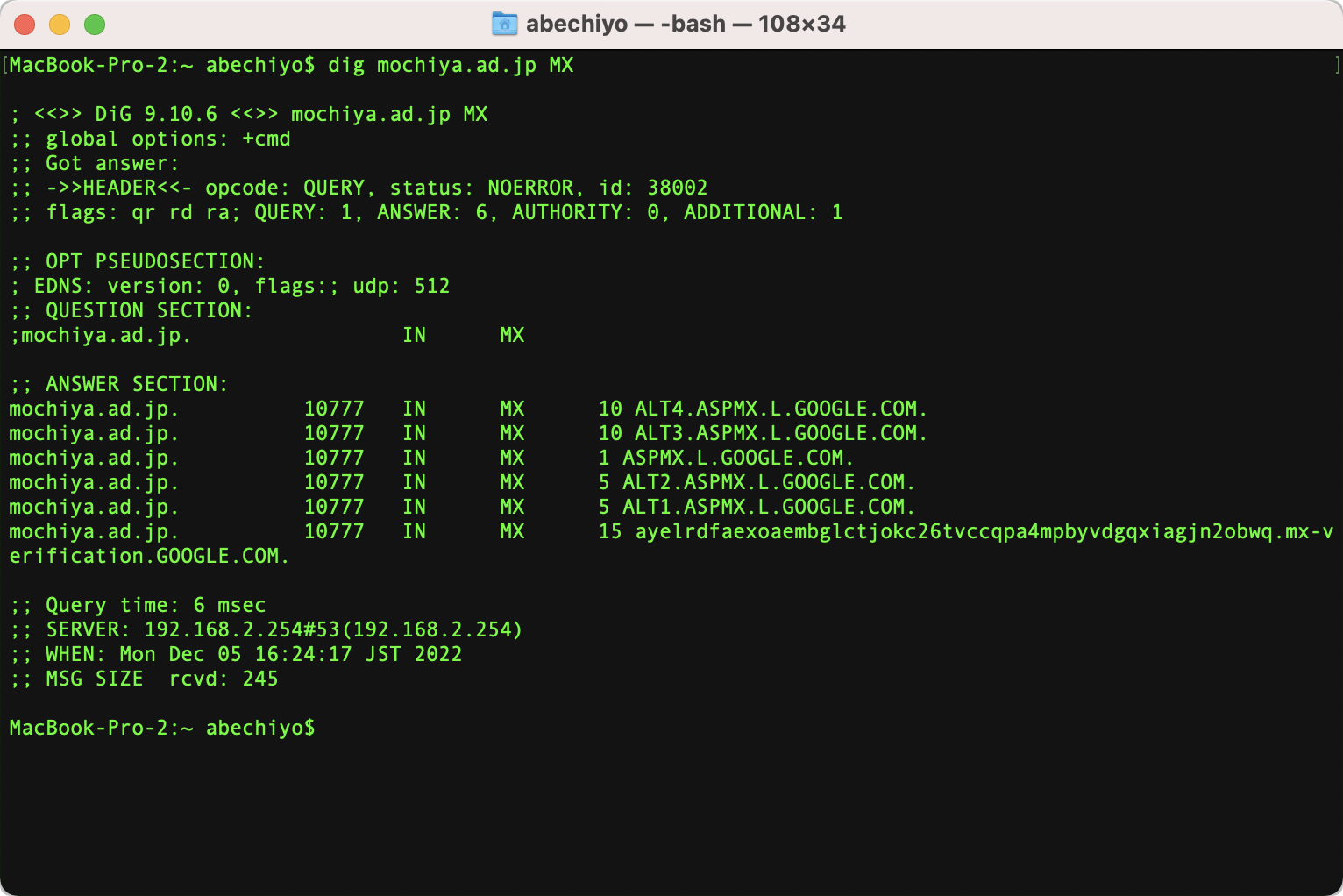Click the query id '38002'
This screenshot has height=896, width=1343.
[678, 188]
